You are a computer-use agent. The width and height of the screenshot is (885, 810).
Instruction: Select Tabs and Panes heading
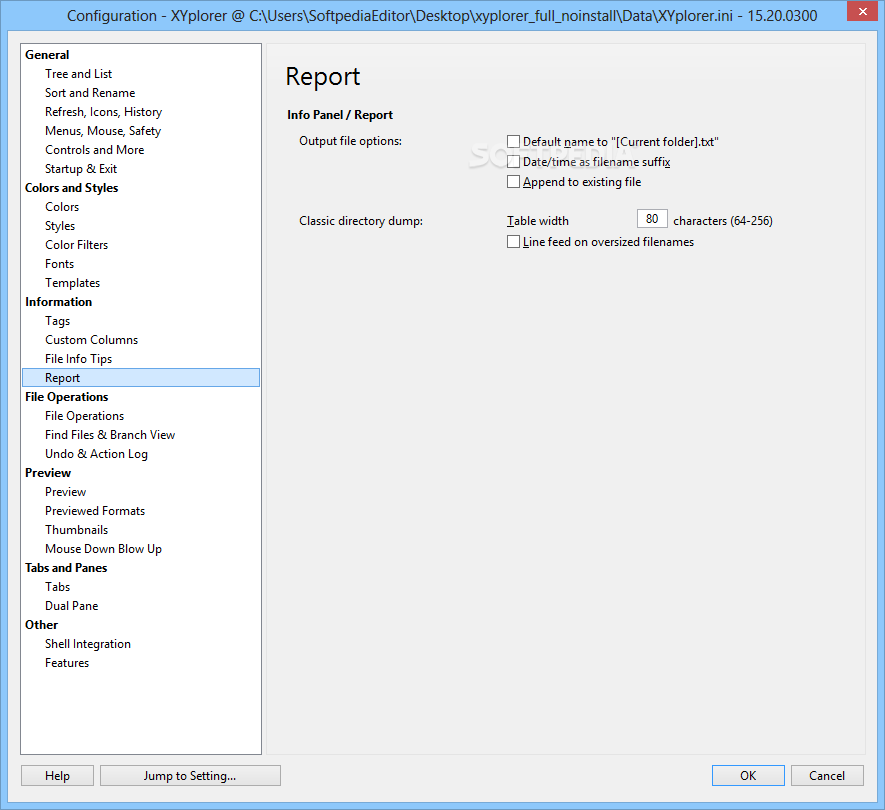pyautogui.click(x=66, y=568)
